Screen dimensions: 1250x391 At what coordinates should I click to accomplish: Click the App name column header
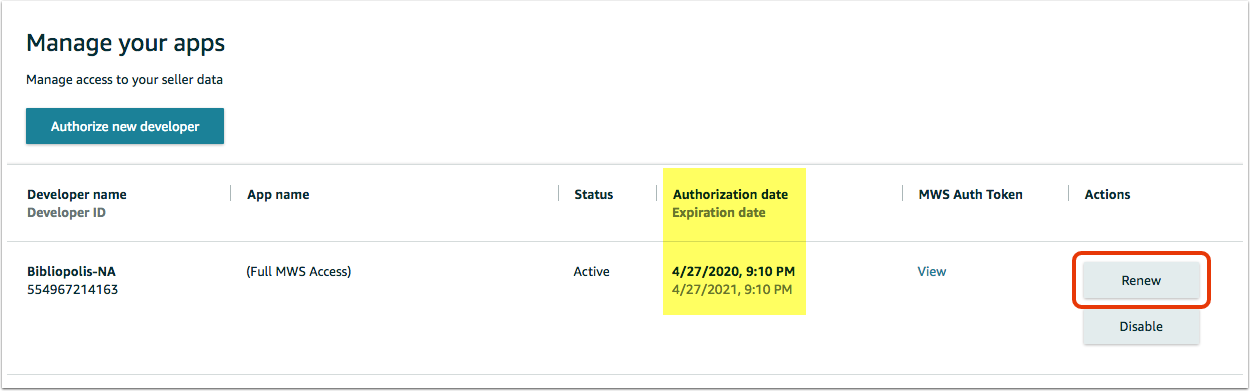278,194
